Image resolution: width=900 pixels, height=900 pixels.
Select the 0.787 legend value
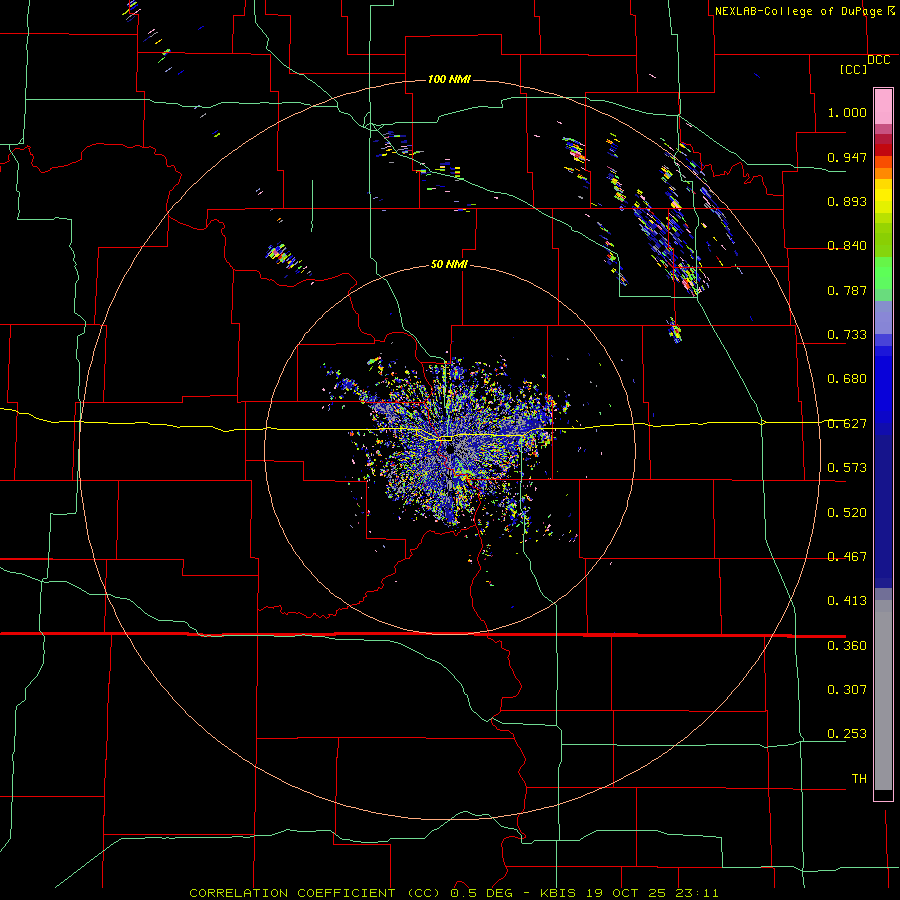[x=847, y=290]
